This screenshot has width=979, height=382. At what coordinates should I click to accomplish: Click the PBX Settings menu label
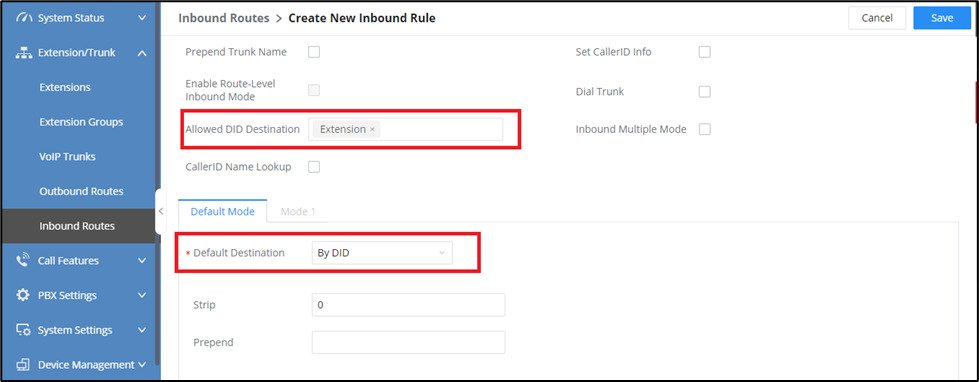click(x=67, y=295)
